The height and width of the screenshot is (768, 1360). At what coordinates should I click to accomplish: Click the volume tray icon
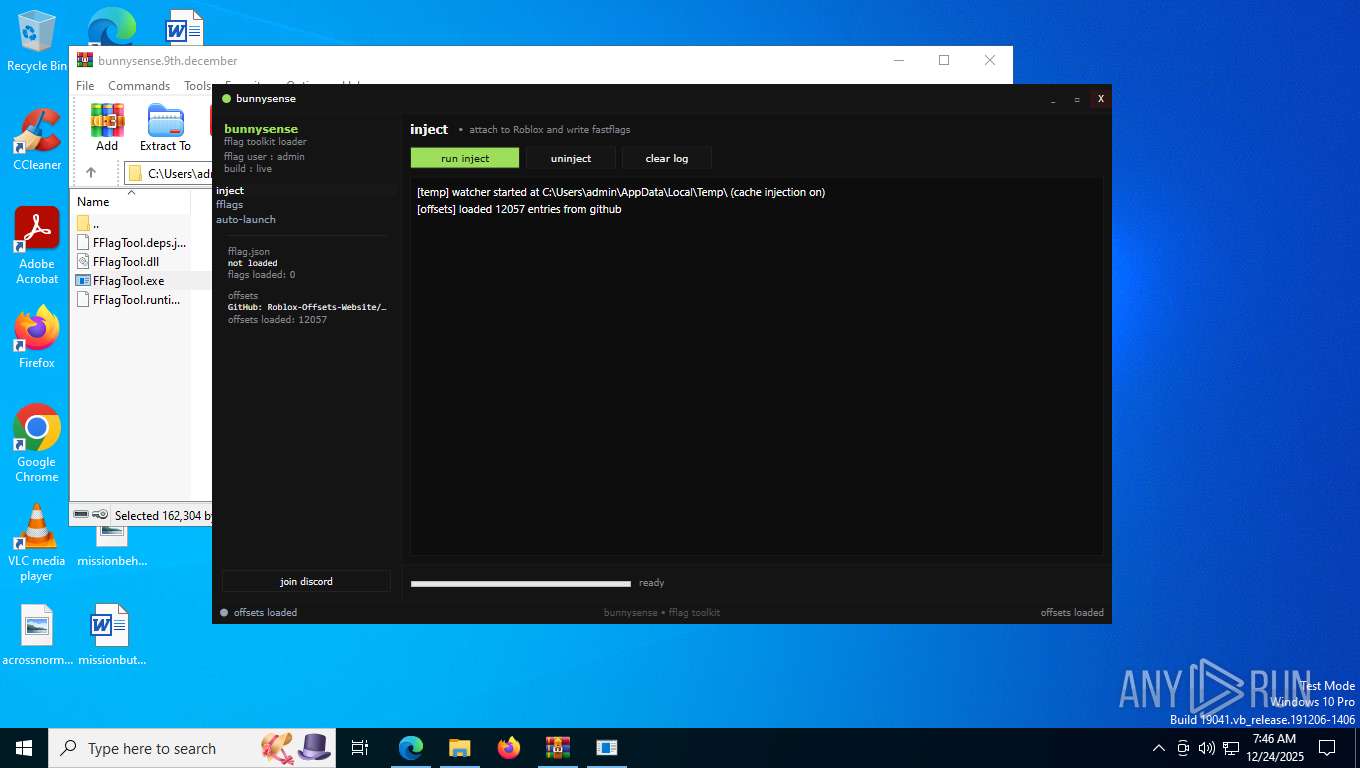(1207, 748)
